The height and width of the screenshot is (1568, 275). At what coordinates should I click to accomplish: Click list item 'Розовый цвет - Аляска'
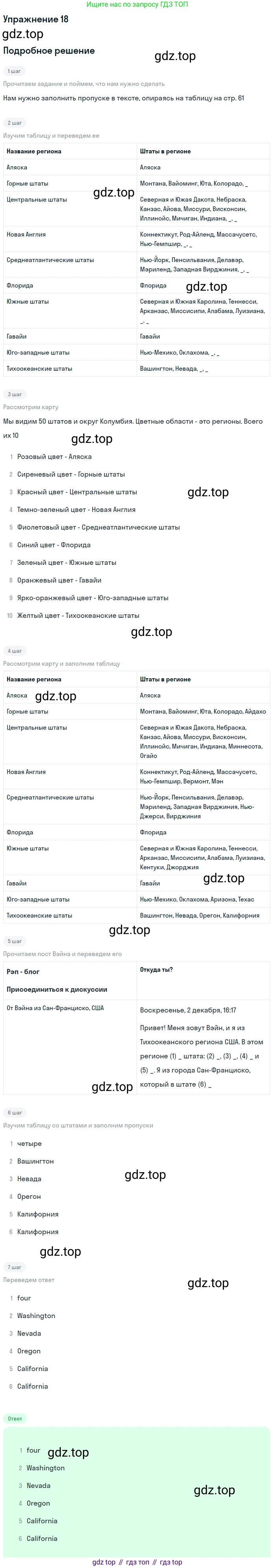click(54, 457)
